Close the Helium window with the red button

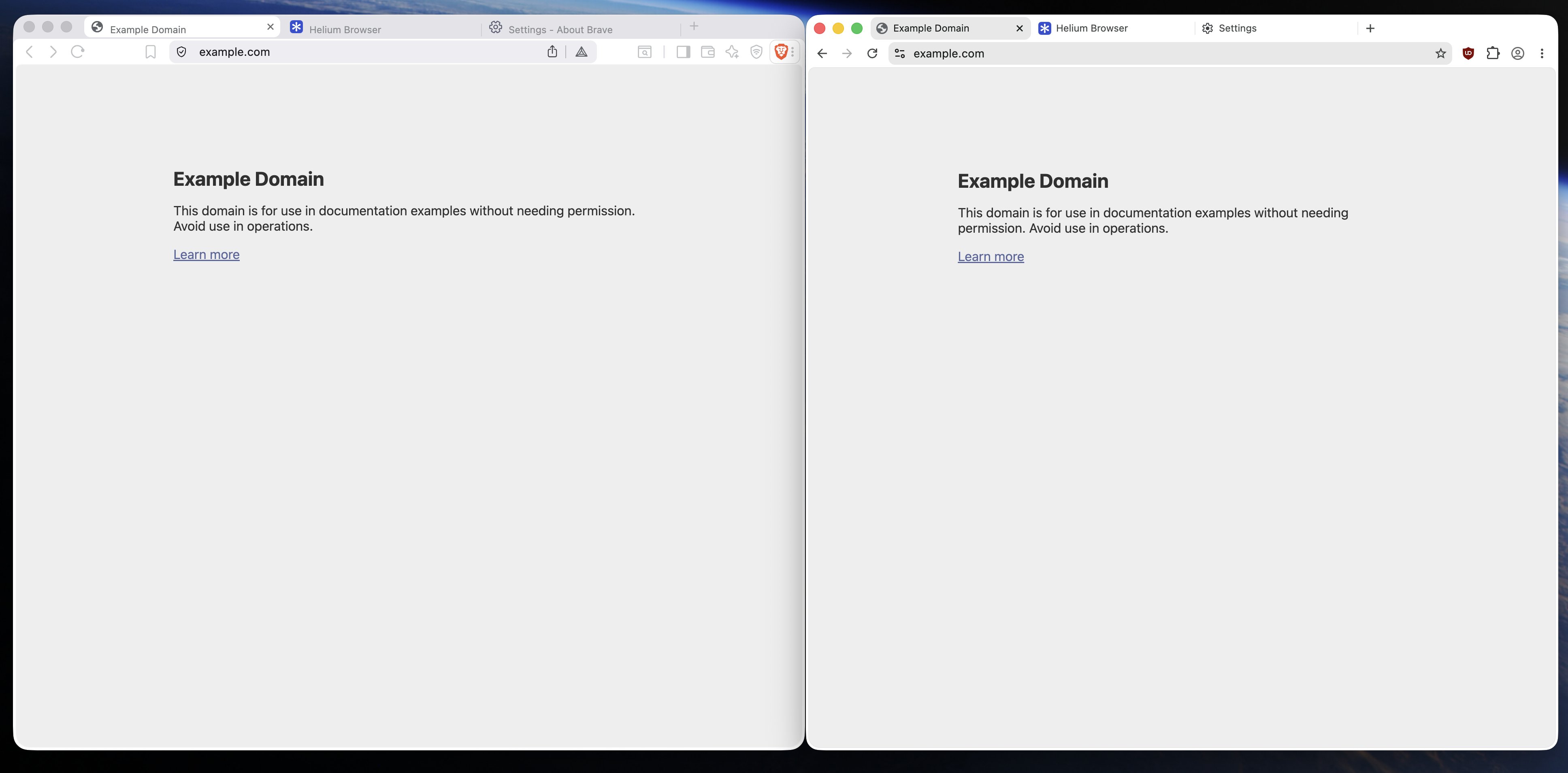pos(819,29)
